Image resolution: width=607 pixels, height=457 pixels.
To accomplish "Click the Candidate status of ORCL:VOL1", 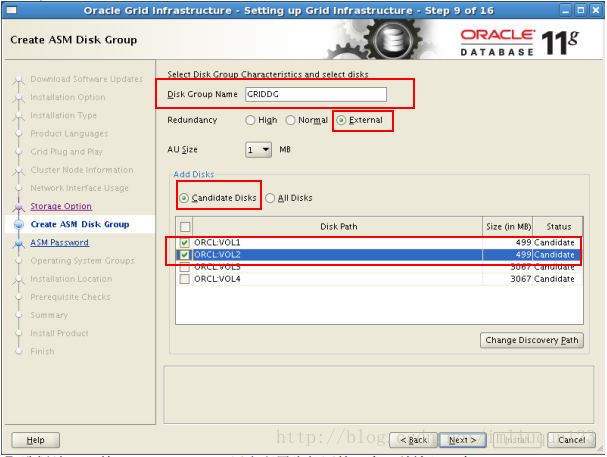I will [554, 243].
